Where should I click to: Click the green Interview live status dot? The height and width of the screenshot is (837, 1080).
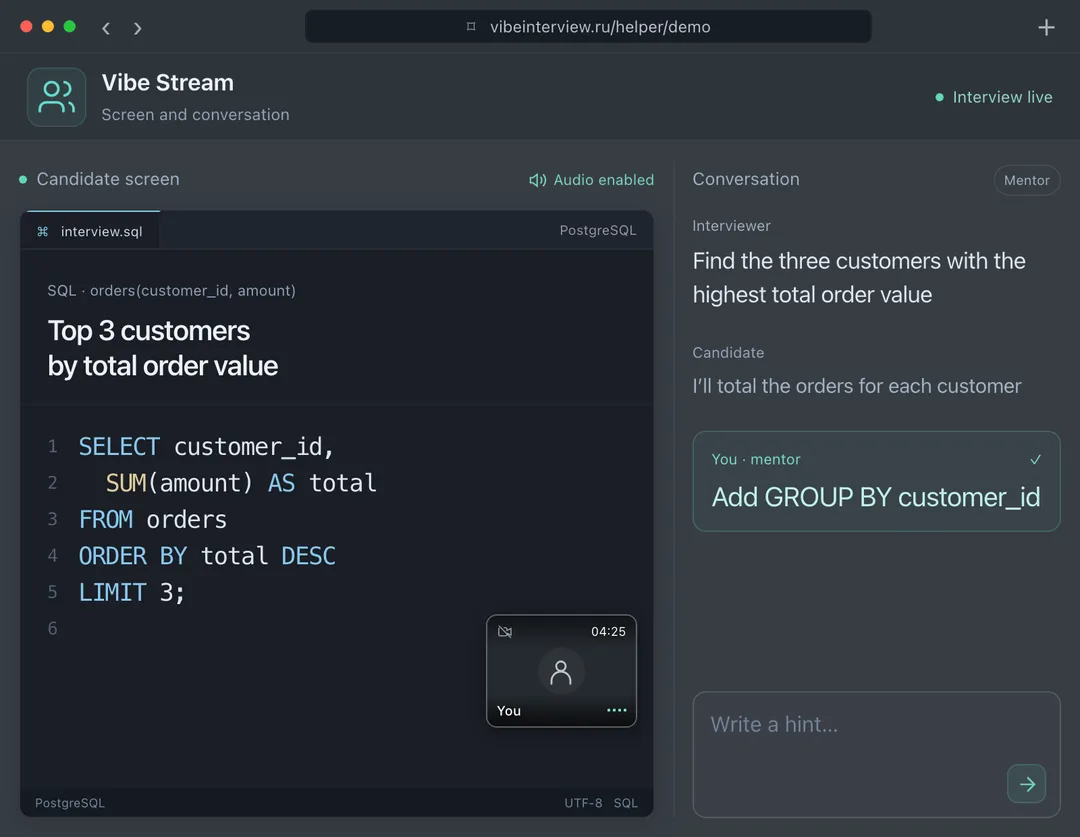click(x=939, y=97)
